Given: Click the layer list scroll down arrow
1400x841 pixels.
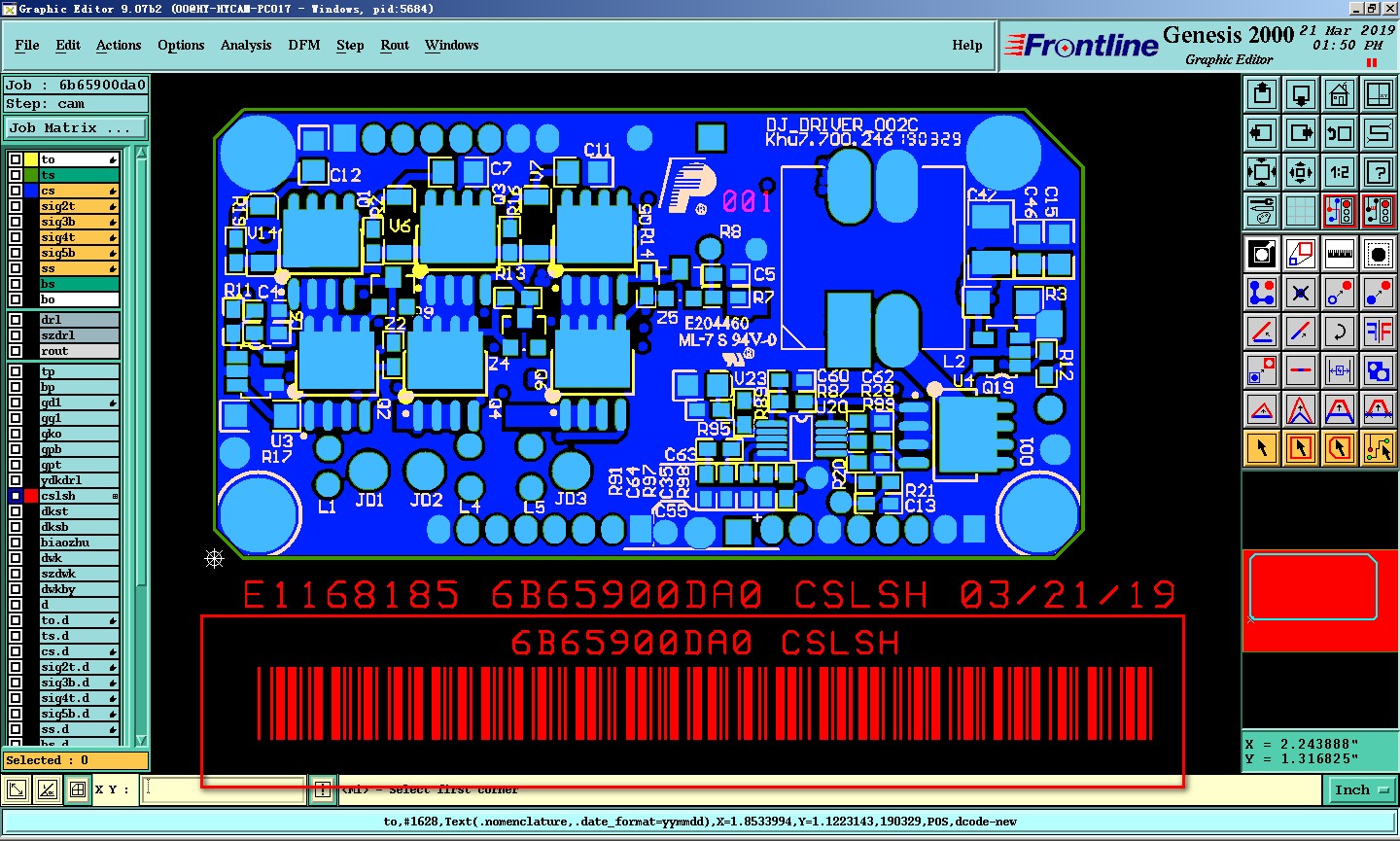Looking at the screenshot, I should coord(141,741).
